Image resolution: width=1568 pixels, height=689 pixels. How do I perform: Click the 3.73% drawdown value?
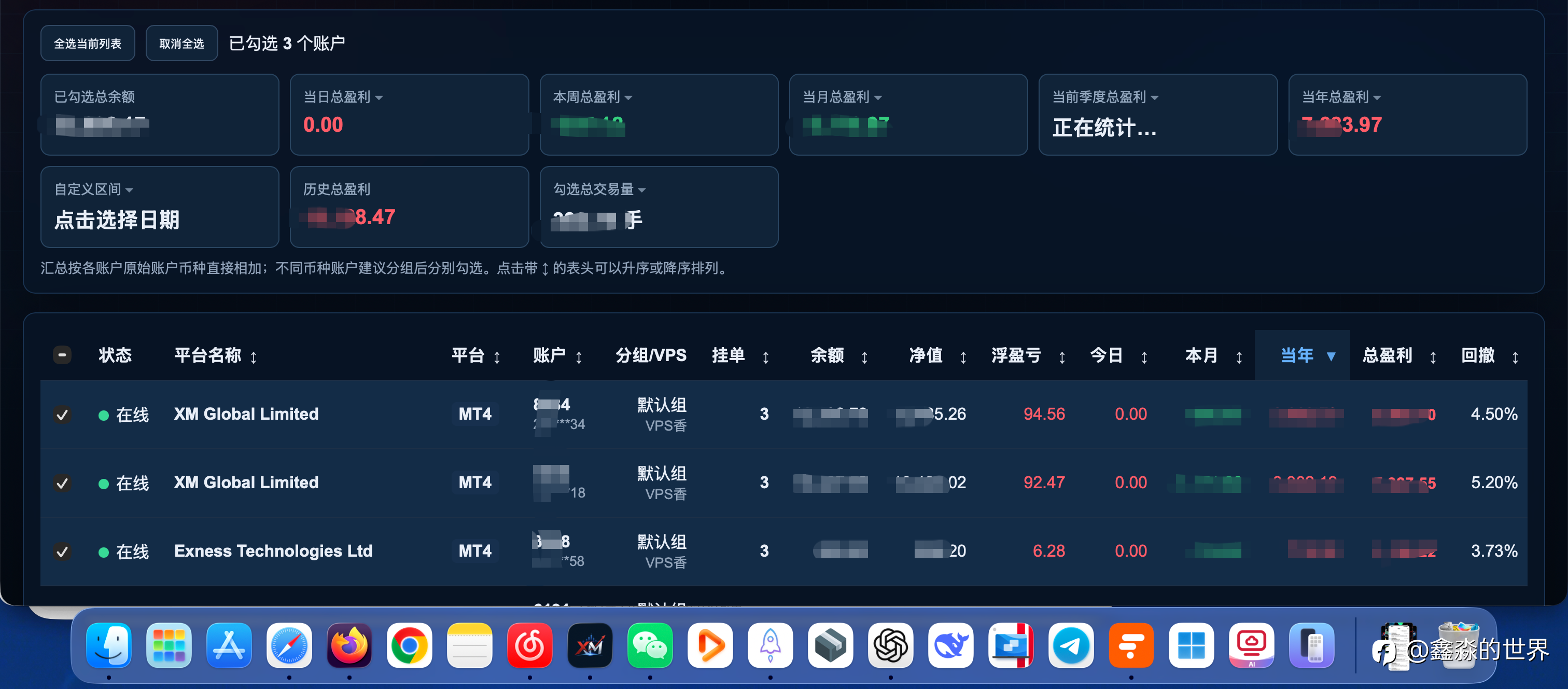(1494, 552)
